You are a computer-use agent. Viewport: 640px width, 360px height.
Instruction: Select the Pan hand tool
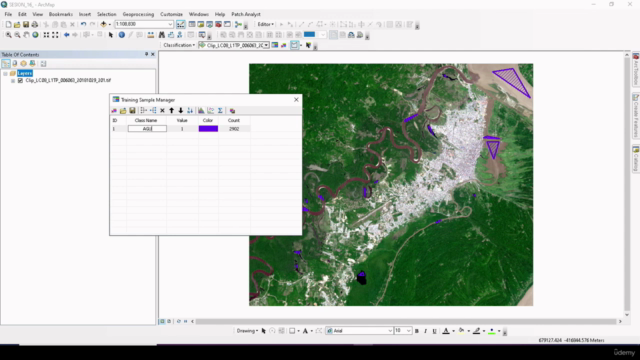click(x=26, y=35)
